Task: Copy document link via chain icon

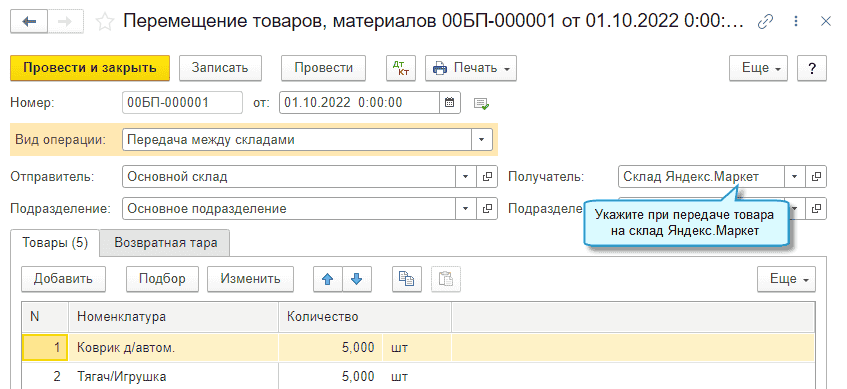Action: point(765,22)
